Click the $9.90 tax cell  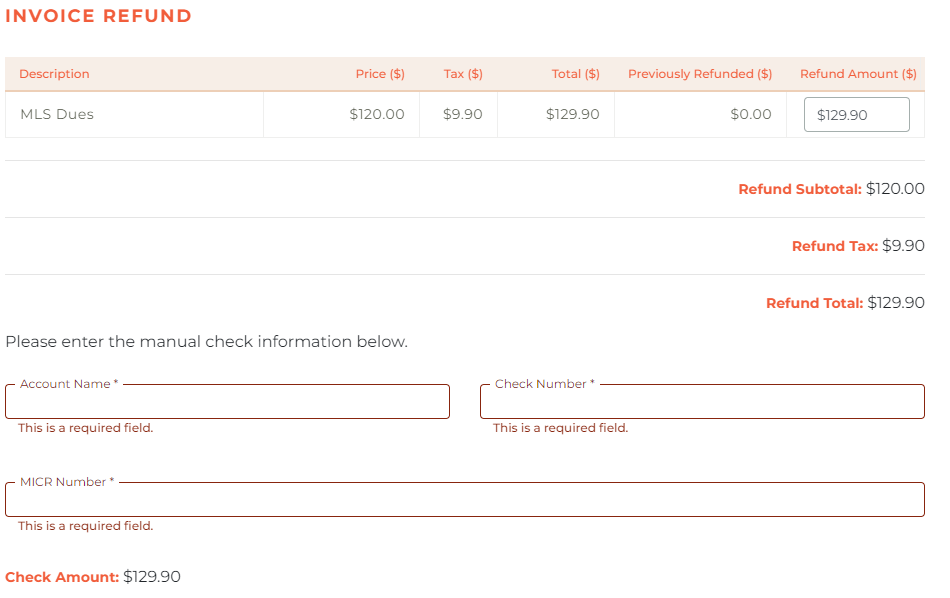(x=462, y=115)
